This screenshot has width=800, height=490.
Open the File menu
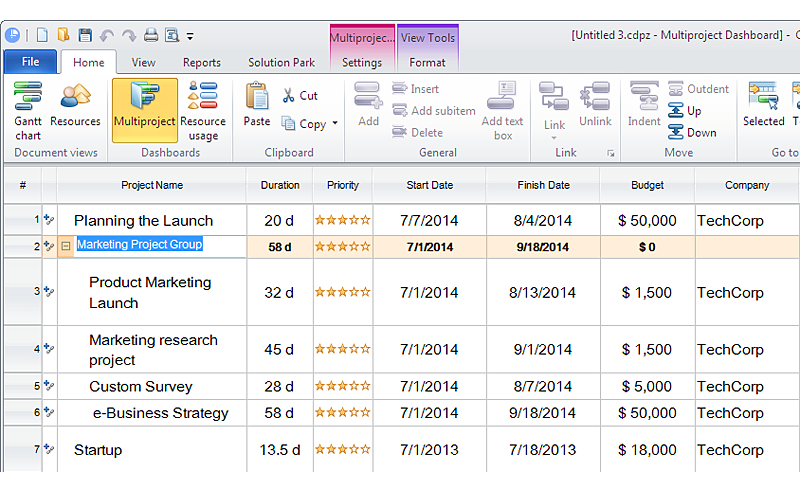[x=30, y=62]
